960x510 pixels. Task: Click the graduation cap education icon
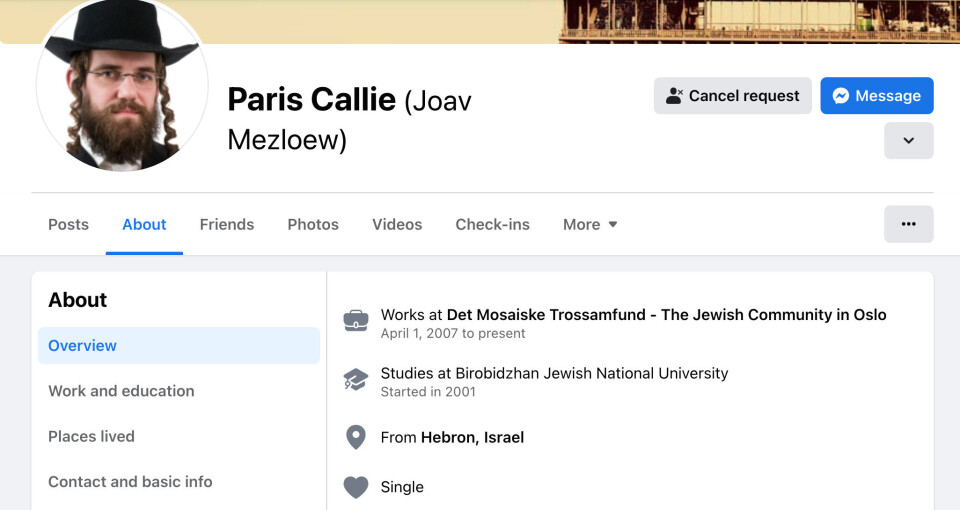coord(356,380)
